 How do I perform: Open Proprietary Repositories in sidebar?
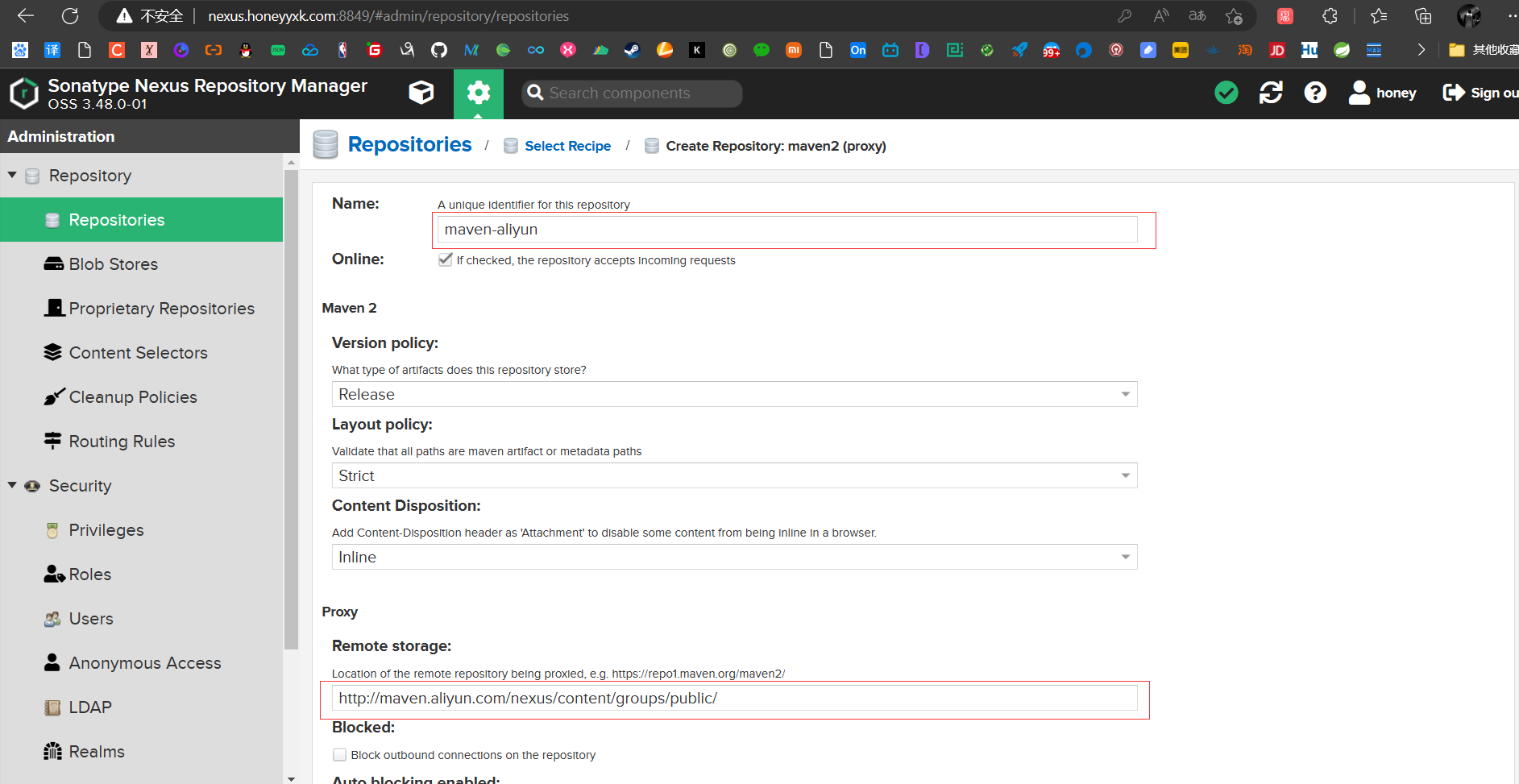(x=141, y=308)
